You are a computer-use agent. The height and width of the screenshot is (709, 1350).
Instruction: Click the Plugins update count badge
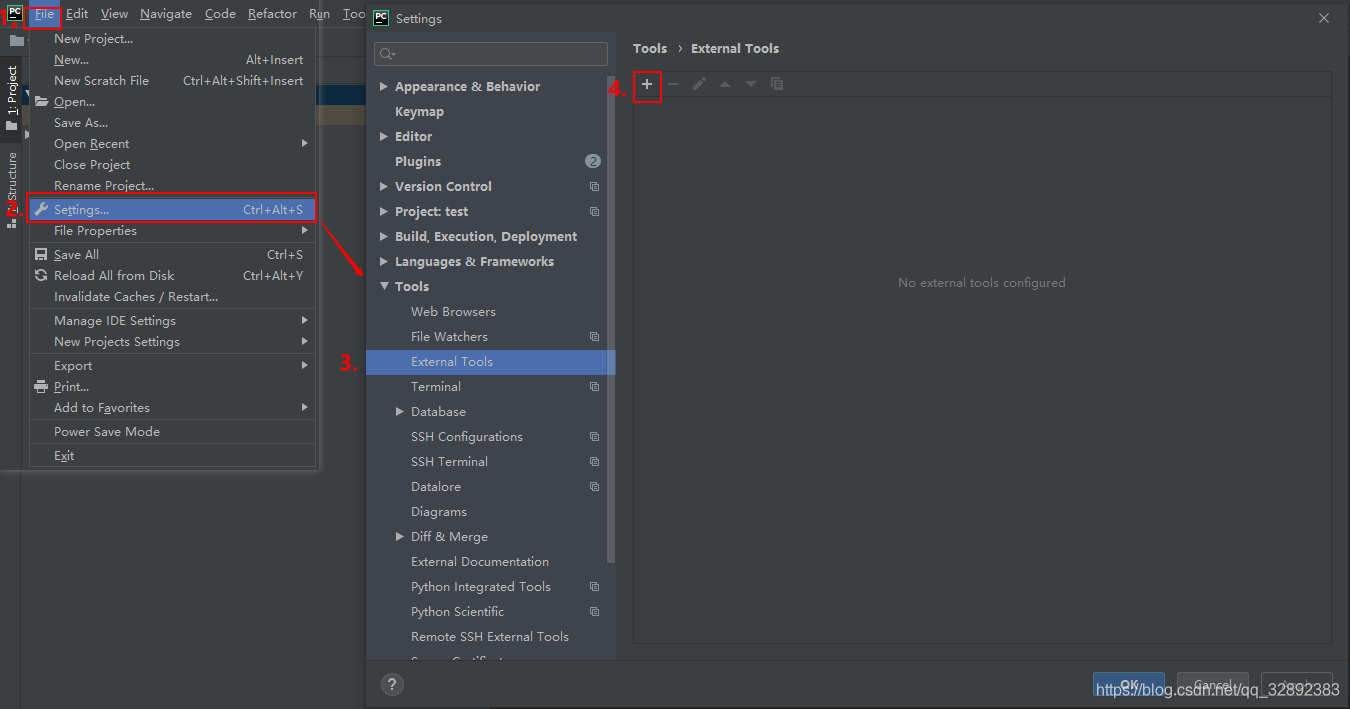(593, 161)
